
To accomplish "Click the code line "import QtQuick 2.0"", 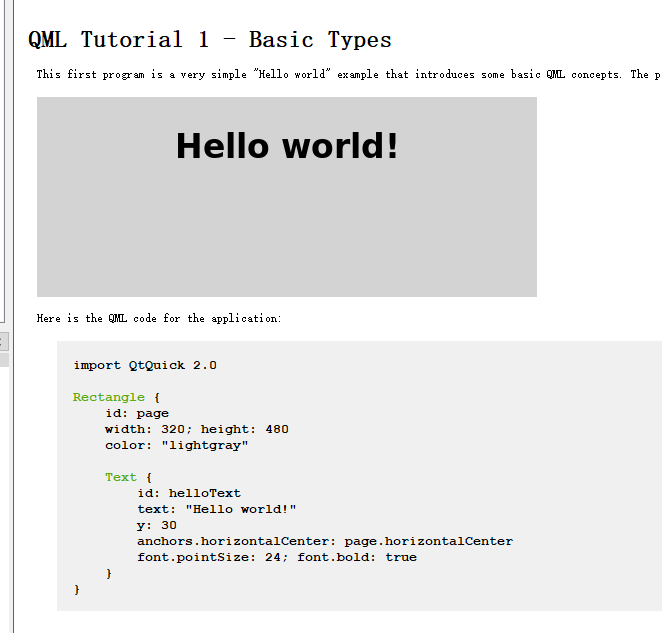I will pos(145,365).
